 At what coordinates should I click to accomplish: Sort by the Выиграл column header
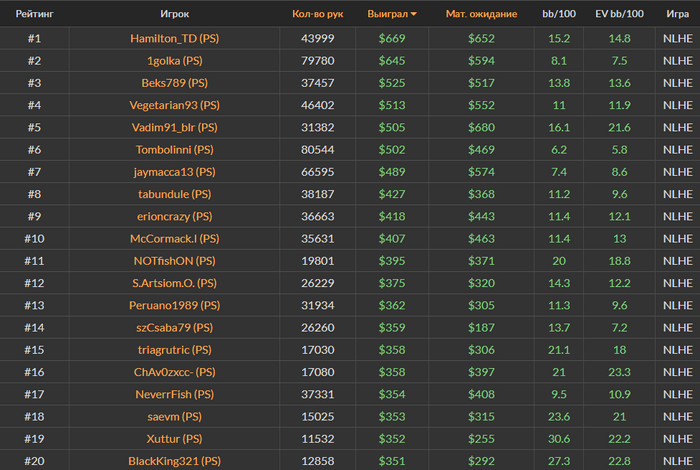click(x=388, y=14)
